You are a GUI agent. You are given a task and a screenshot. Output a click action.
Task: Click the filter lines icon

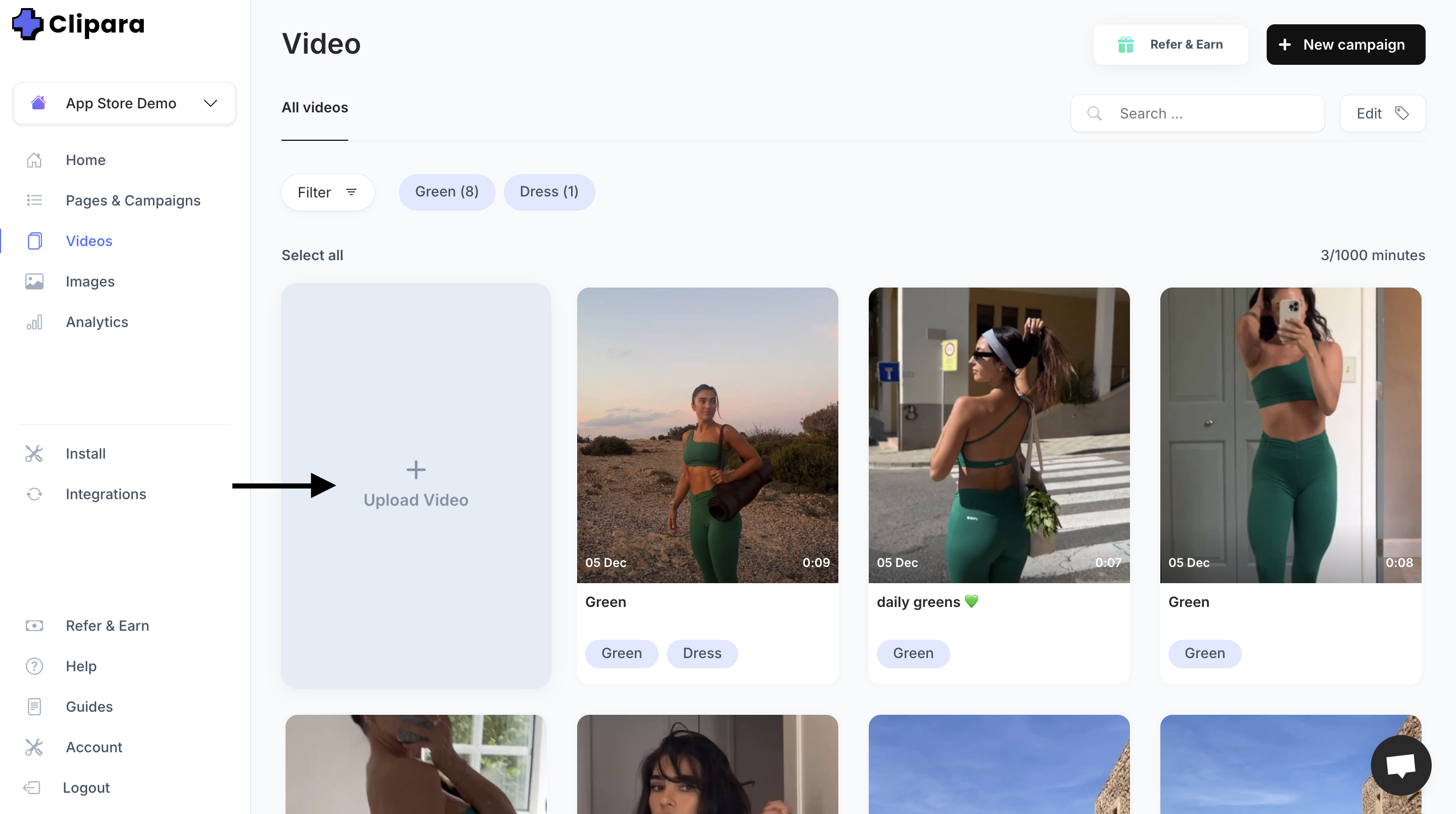(x=351, y=192)
